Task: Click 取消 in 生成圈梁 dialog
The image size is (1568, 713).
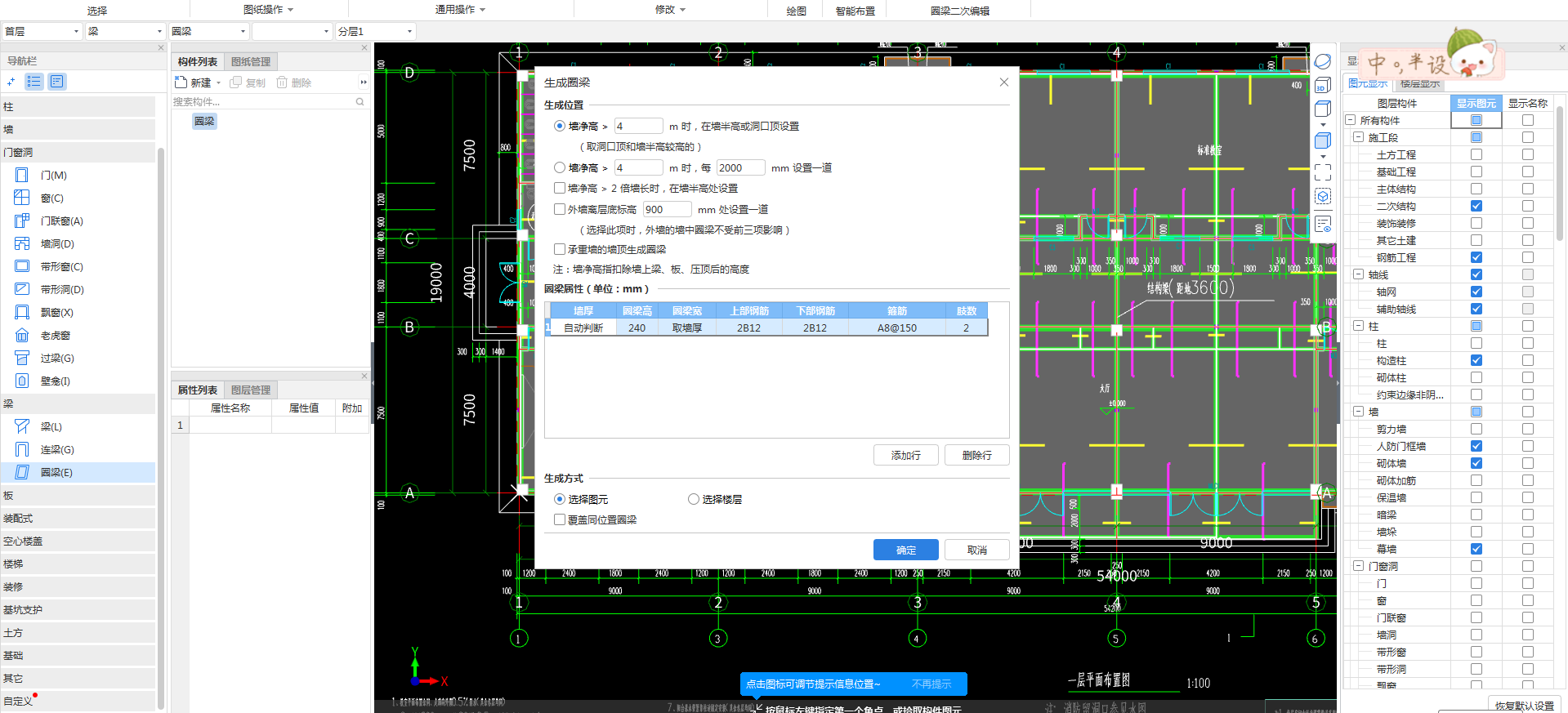Action: pyautogui.click(x=976, y=550)
